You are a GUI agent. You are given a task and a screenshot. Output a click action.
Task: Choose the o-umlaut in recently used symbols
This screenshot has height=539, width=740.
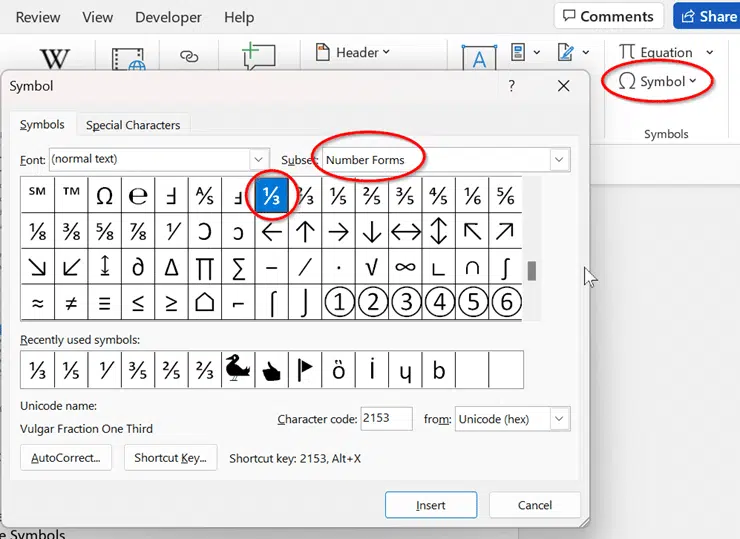pyautogui.click(x=338, y=370)
